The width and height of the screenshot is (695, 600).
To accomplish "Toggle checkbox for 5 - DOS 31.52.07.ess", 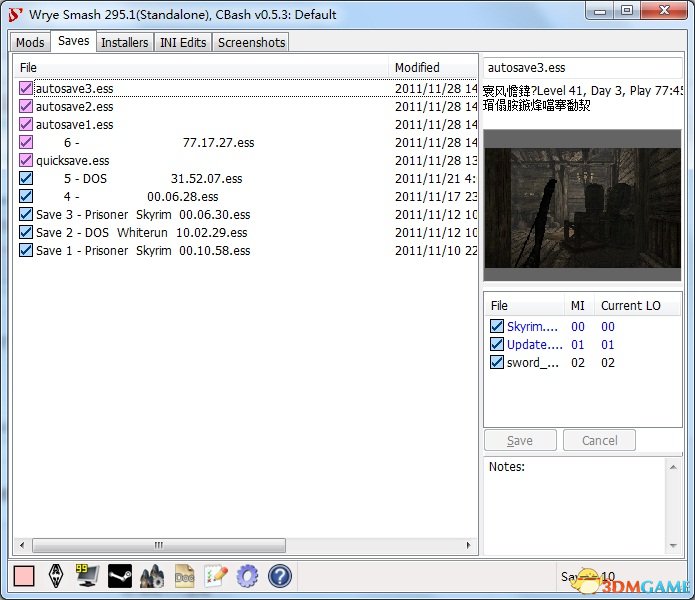I will point(26,178).
